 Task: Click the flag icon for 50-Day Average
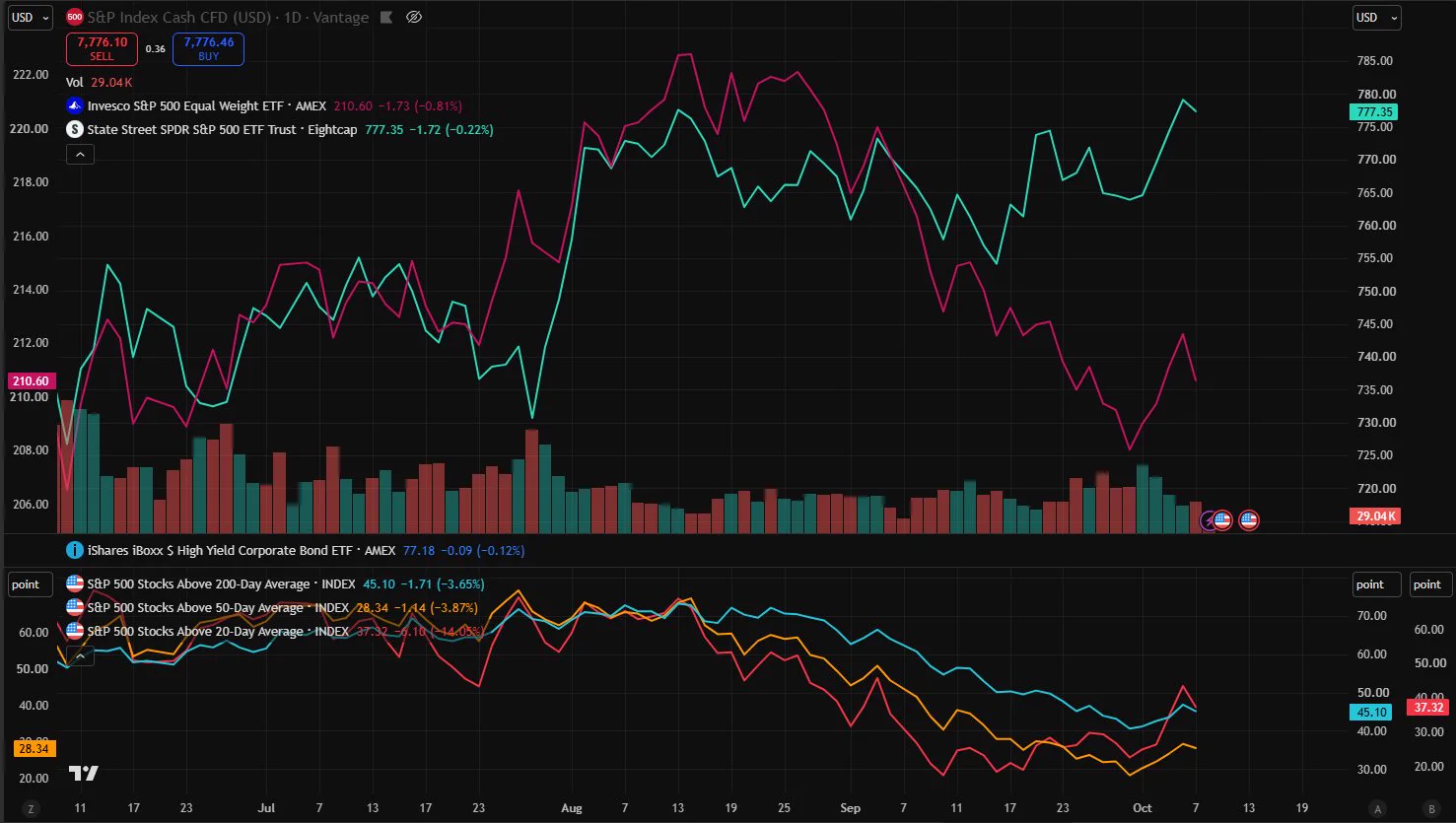[x=74, y=607]
